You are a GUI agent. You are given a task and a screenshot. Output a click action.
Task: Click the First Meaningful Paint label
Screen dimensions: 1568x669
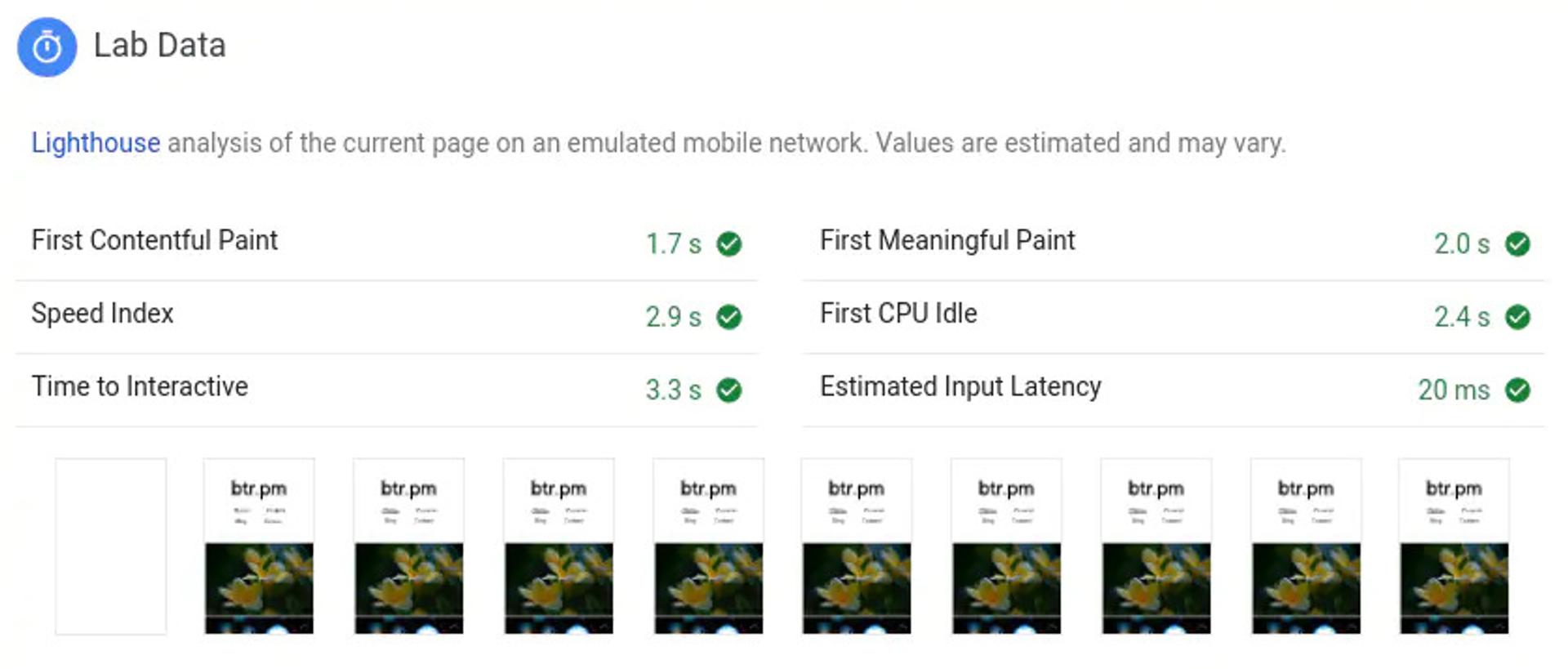pyautogui.click(x=947, y=240)
